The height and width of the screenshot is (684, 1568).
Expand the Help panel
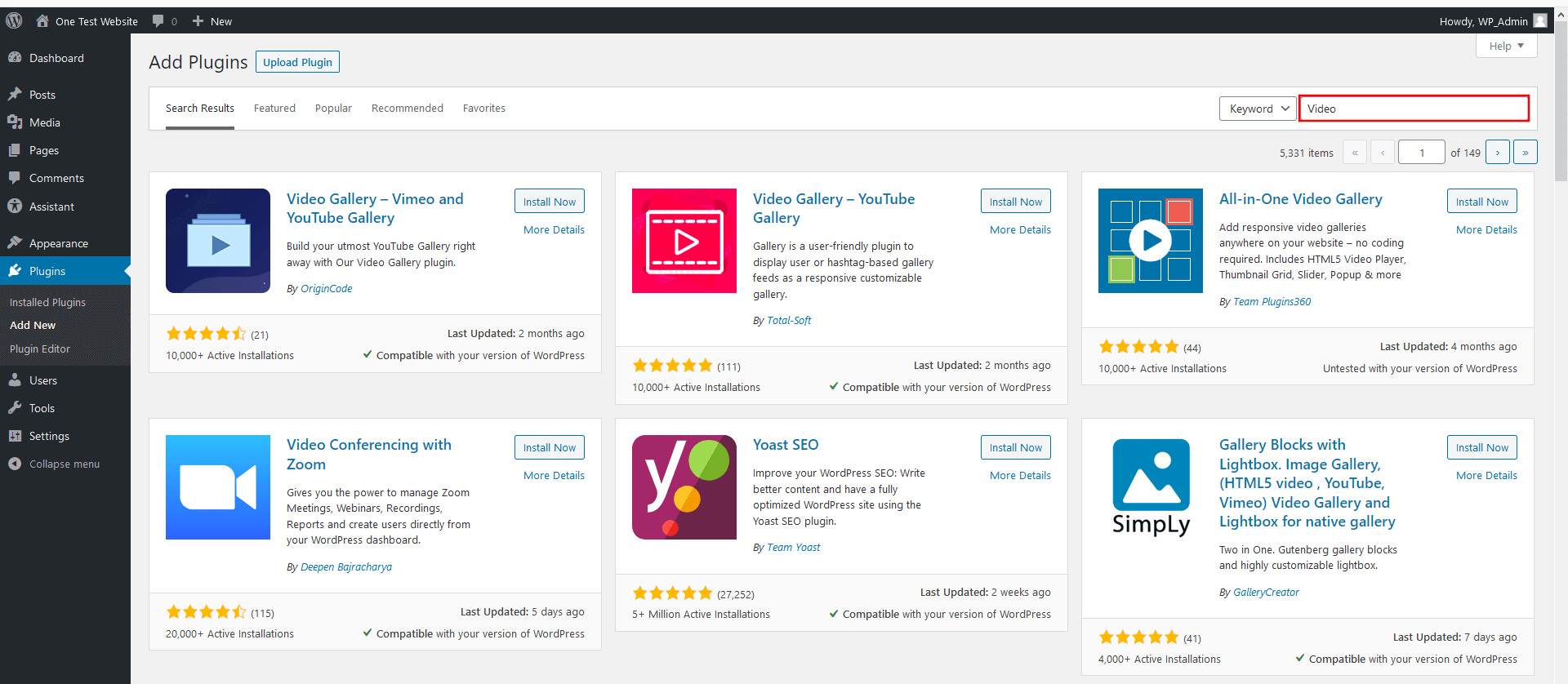pos(1506,47)
